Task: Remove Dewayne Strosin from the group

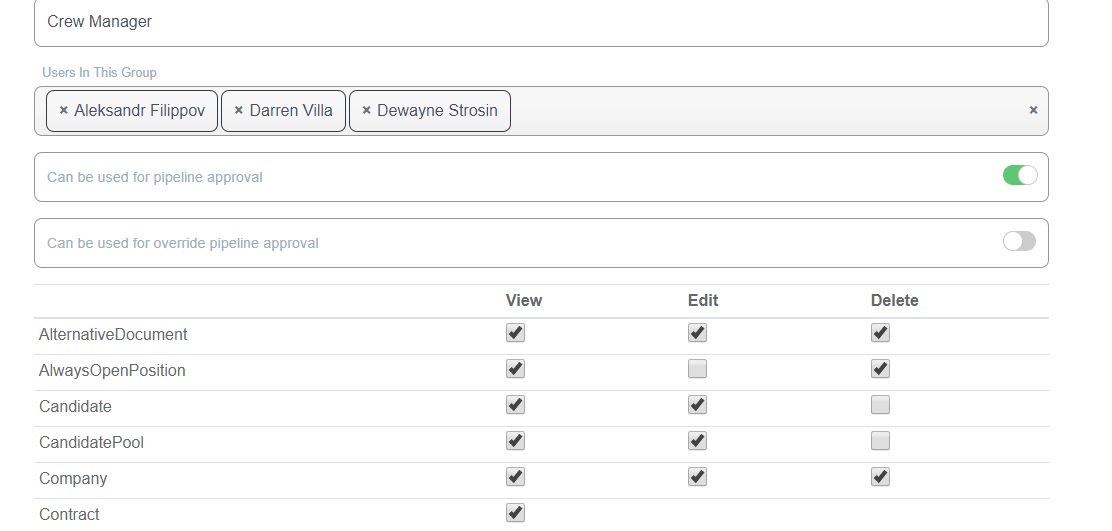Action: (366, 111)
